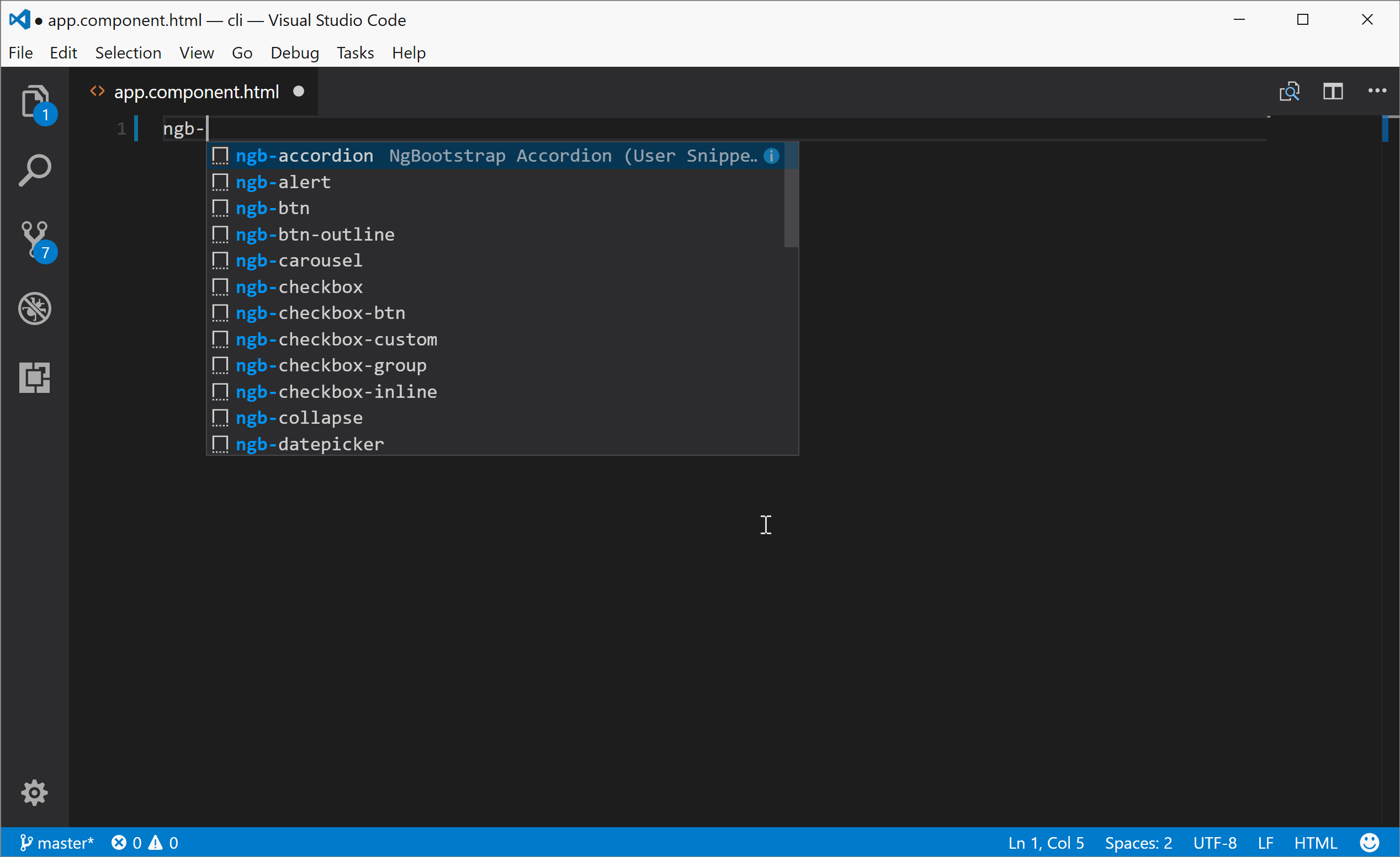Click the Open Changes editor icon
Viewport: 1400px width, 857px height.
tap(1289, 92)
